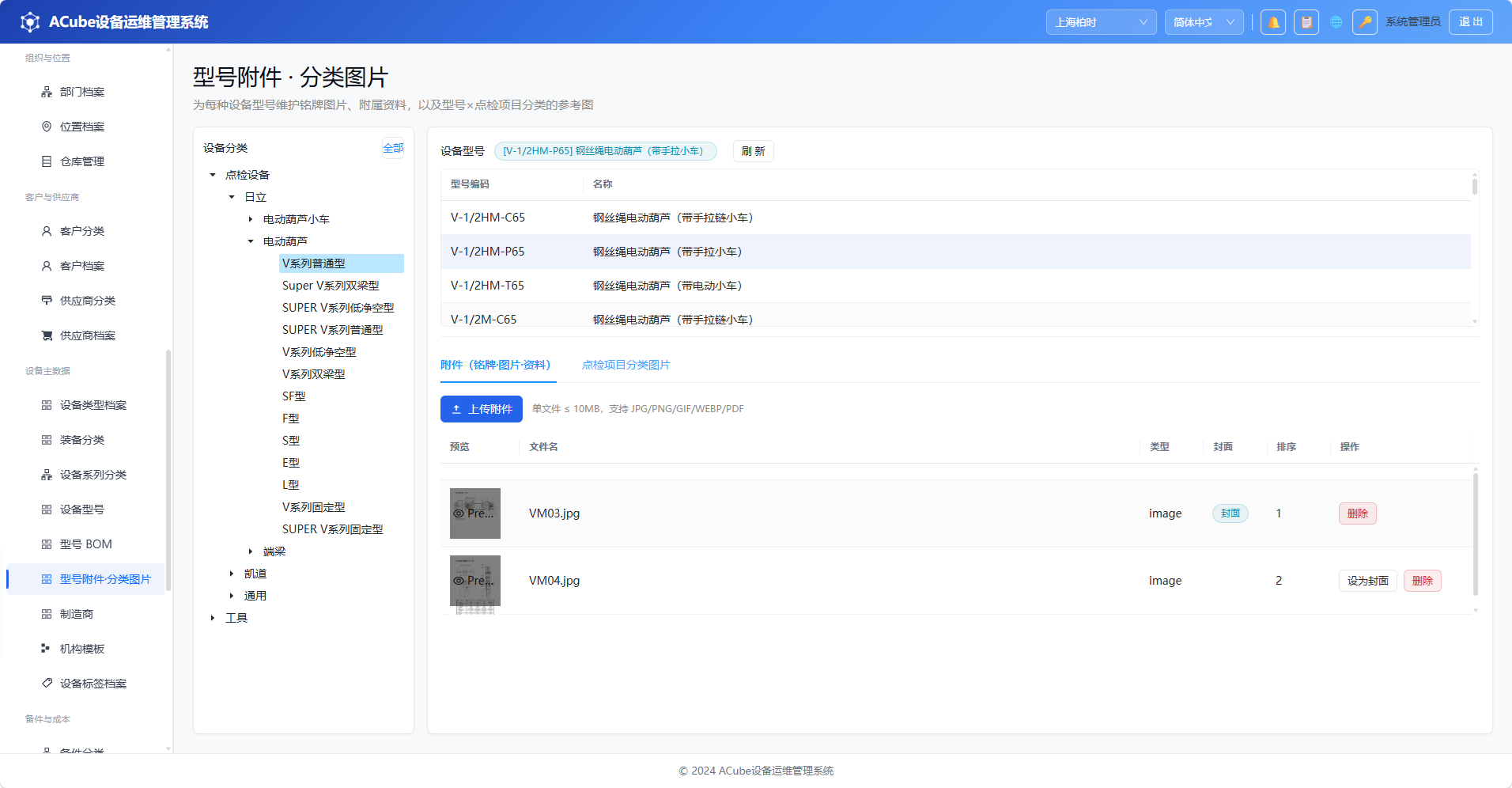The width and height of the screenshot is (1512, 788).
Task: Click the 退出 logout button
Action: (1471, 22)
